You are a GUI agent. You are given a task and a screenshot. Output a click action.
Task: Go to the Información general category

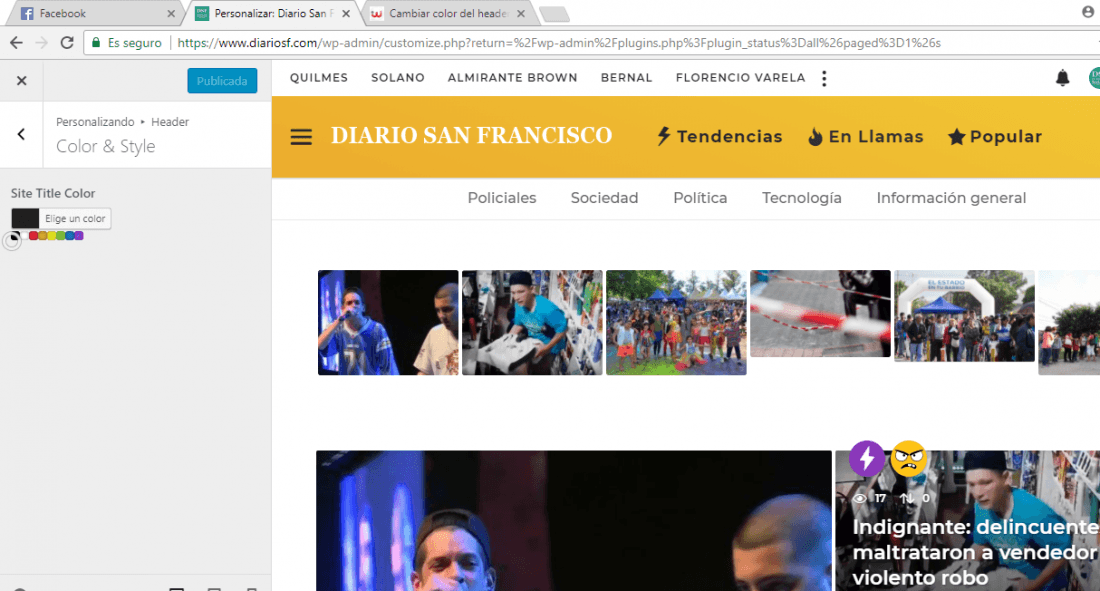pos(951,198)
